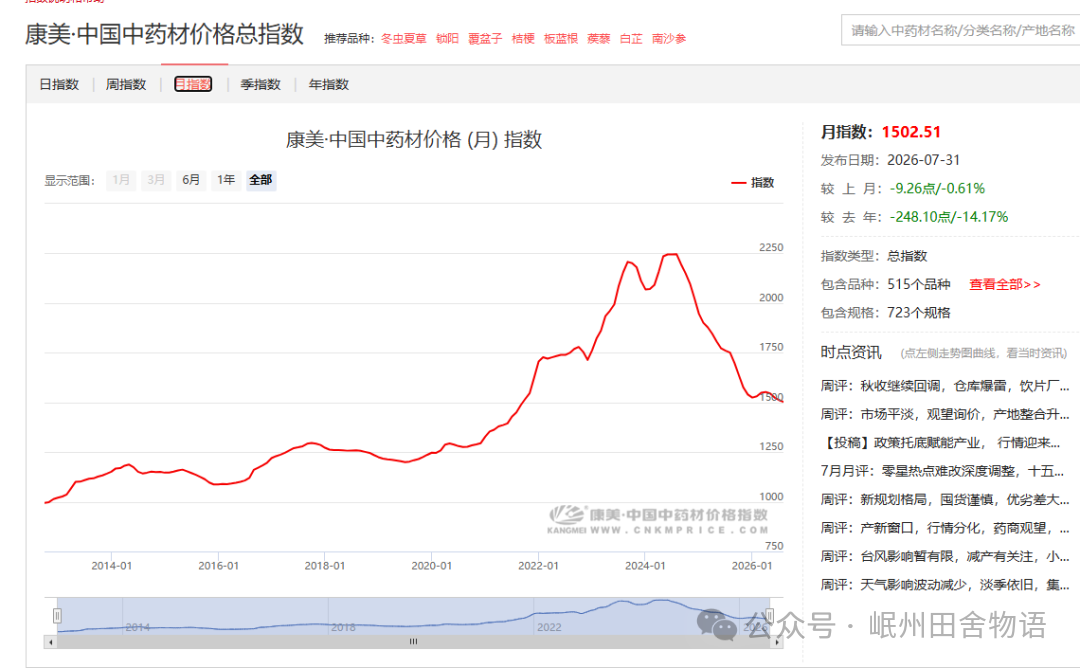The width and height of the screenshot is (1080, 668).
Task: Focus the herb name search field
Action: pos(961,30)
